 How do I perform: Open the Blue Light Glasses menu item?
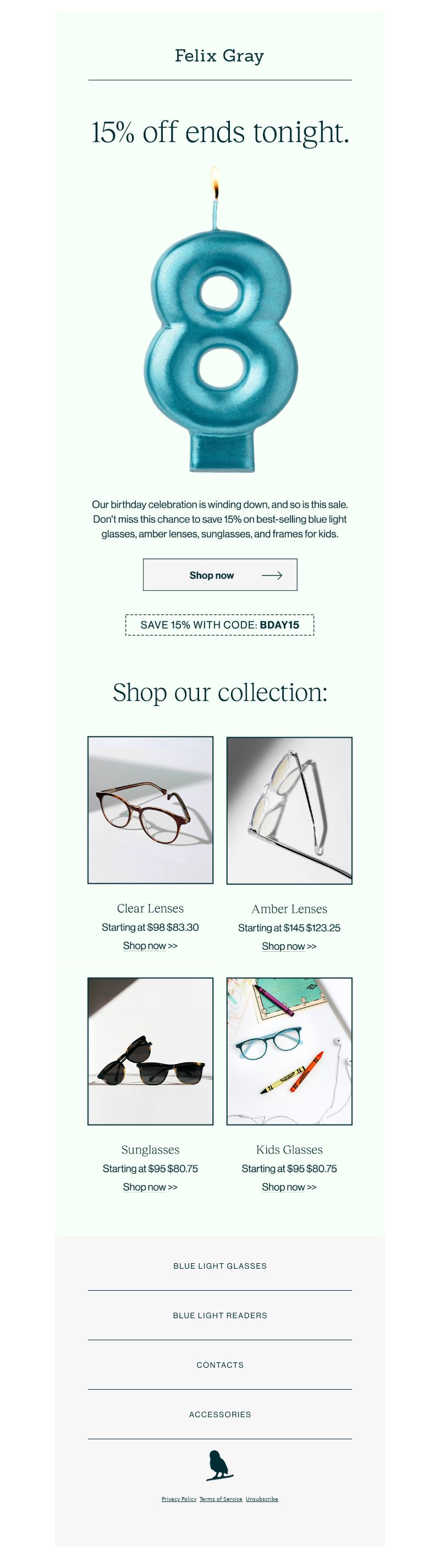click(x=219, y=1266)
